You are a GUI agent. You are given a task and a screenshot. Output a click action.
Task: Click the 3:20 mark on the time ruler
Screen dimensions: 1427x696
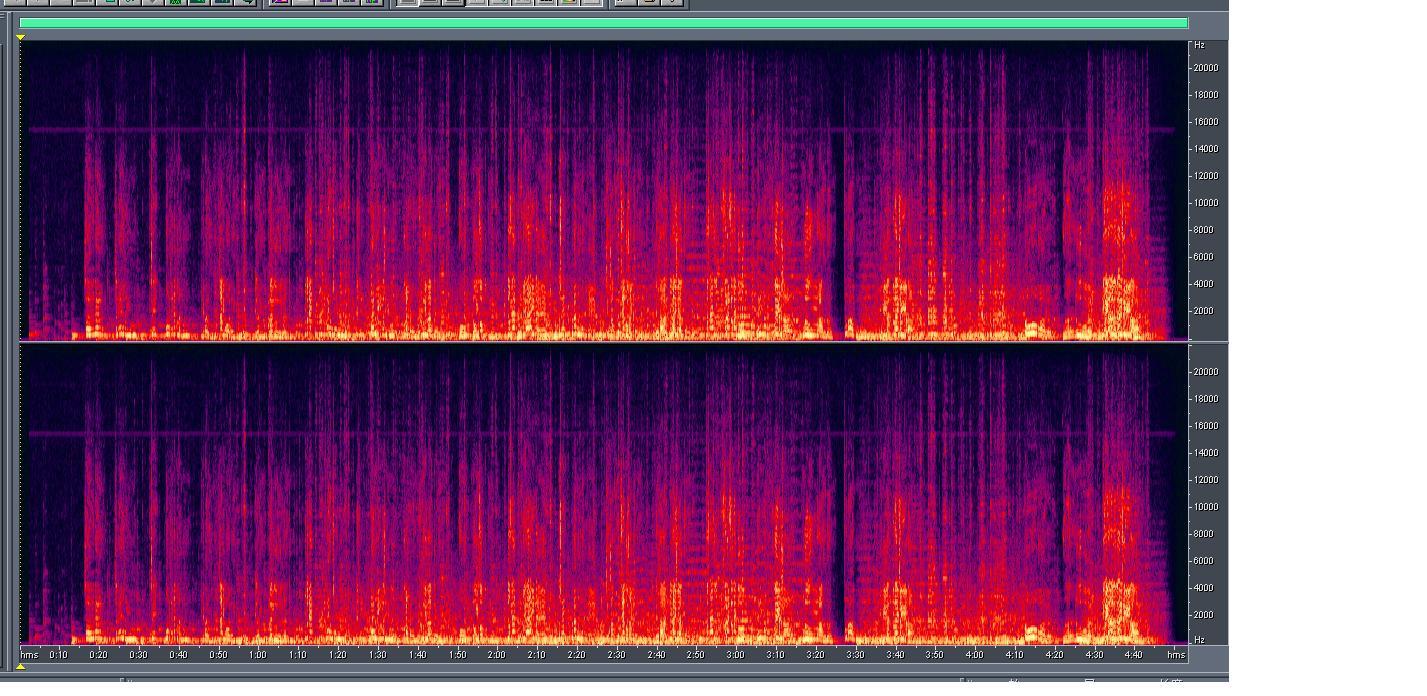pyautogui.click(x=815, y=655)
